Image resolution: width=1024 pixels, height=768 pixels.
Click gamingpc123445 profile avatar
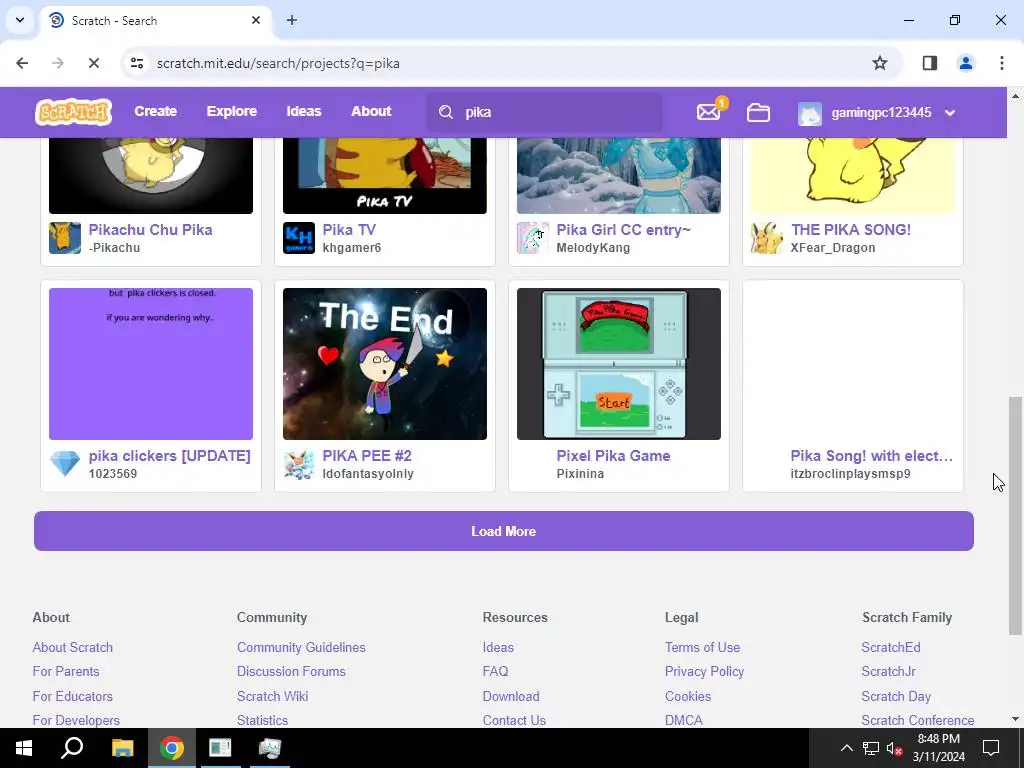tap(810, 113)
